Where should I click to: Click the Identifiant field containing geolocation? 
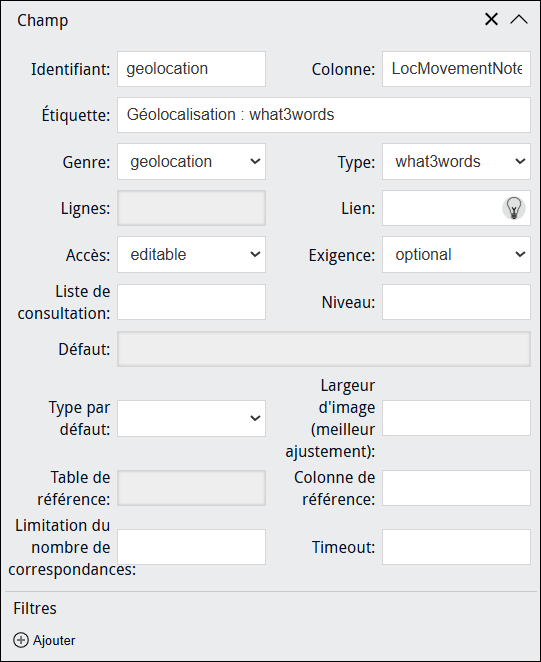coord(191,69)
